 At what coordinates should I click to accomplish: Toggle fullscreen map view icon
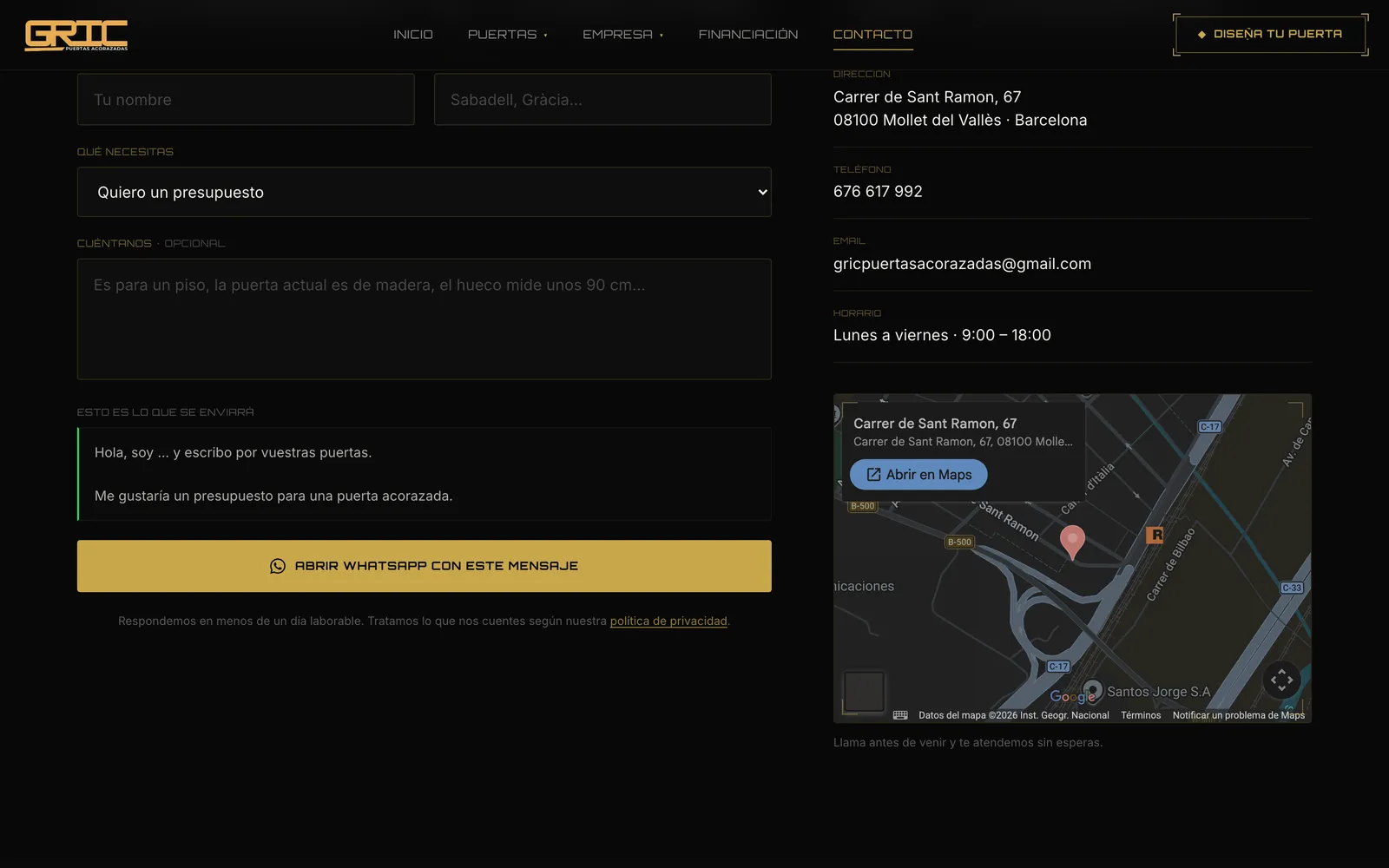coord(1281,681)
